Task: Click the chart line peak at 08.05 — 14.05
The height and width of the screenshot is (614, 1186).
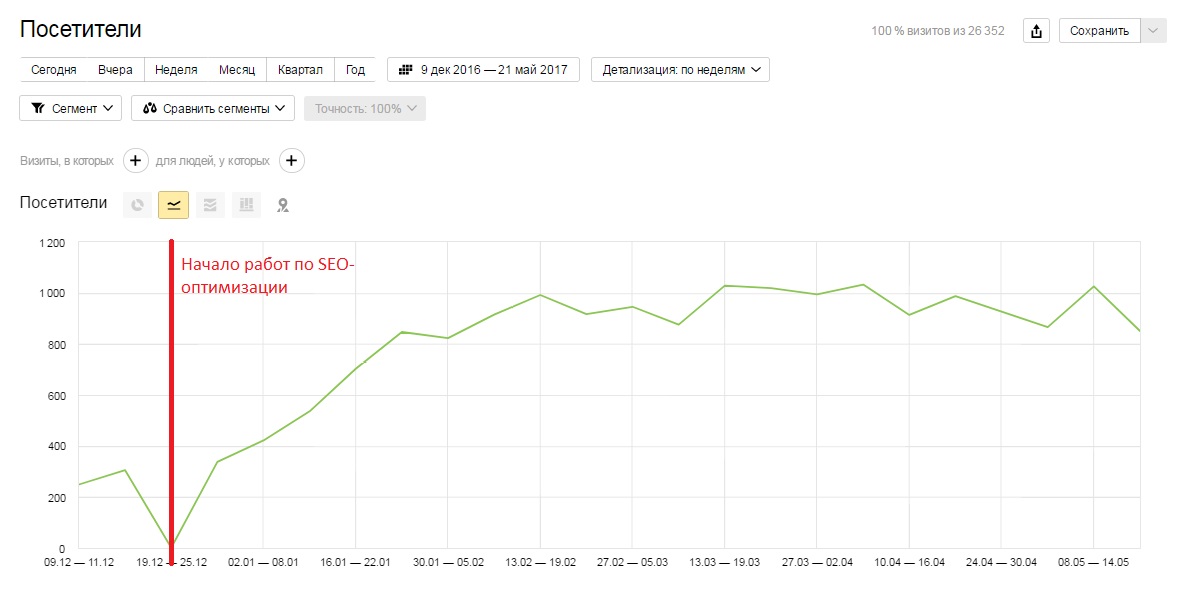Action: 1093,287
